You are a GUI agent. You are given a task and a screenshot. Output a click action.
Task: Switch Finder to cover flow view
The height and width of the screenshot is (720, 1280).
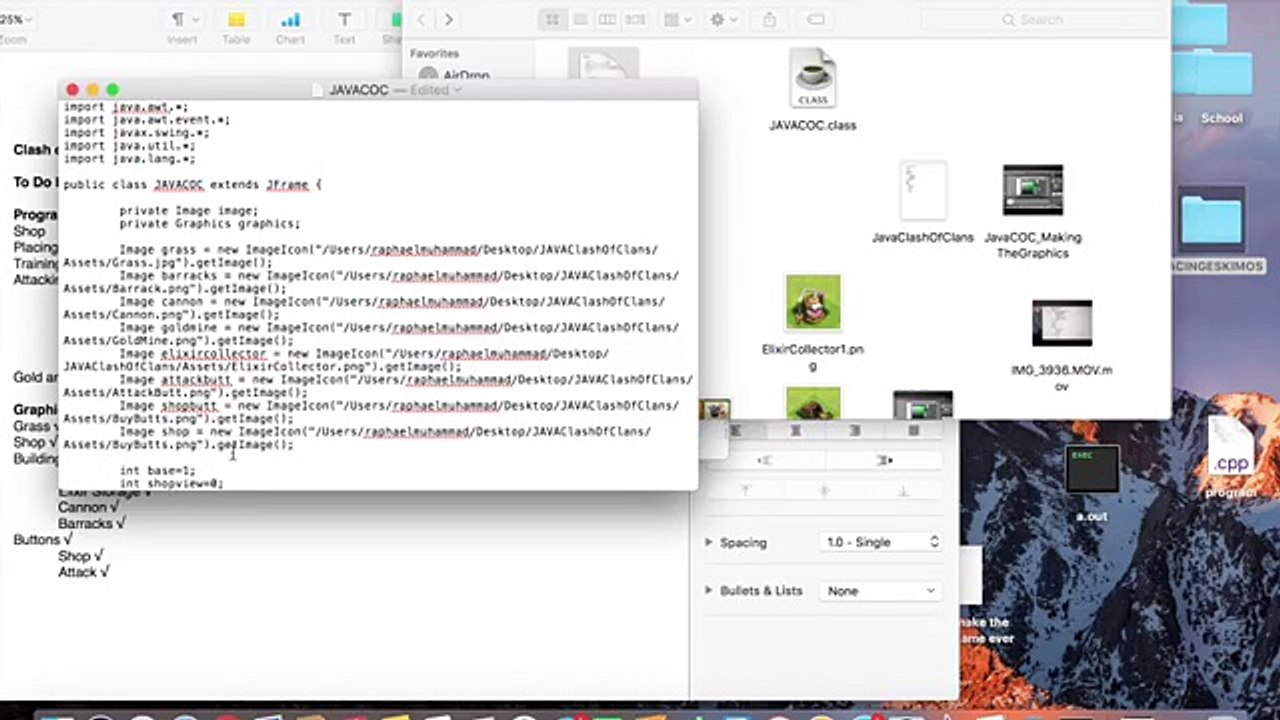tap(634, 19)
